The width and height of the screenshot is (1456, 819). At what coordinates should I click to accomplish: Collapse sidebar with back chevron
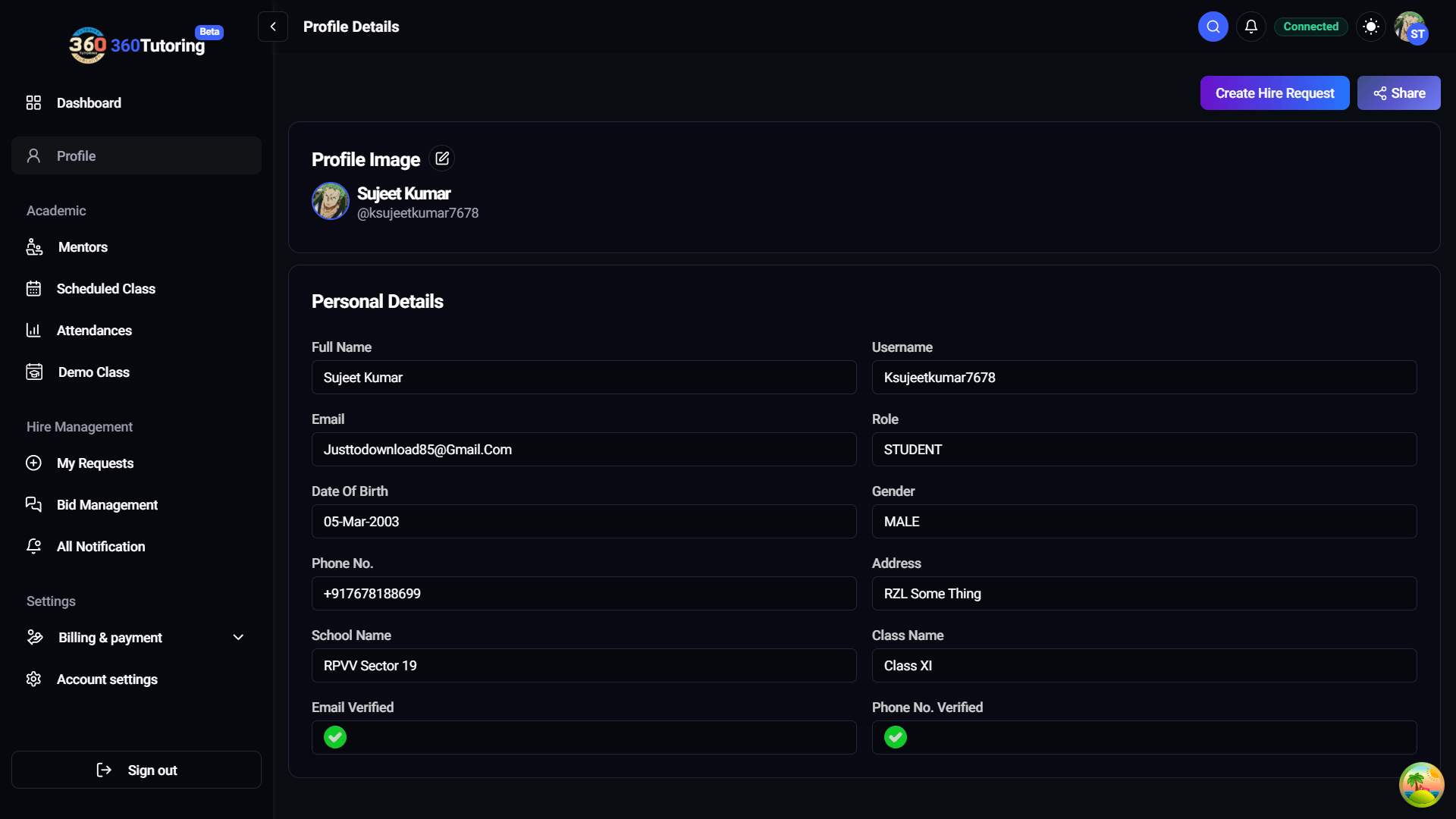pos(273,27)
